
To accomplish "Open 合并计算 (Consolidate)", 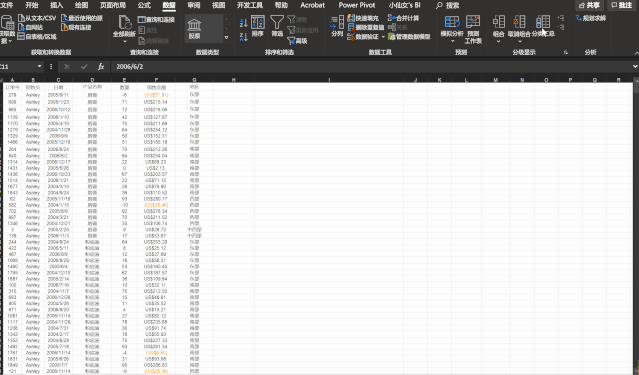I will point(403,18).
